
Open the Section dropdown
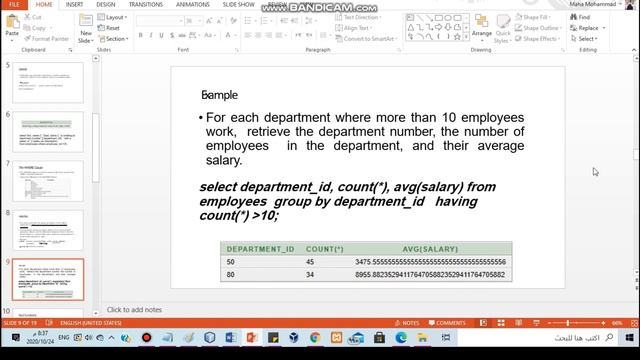tap(113, 39)
